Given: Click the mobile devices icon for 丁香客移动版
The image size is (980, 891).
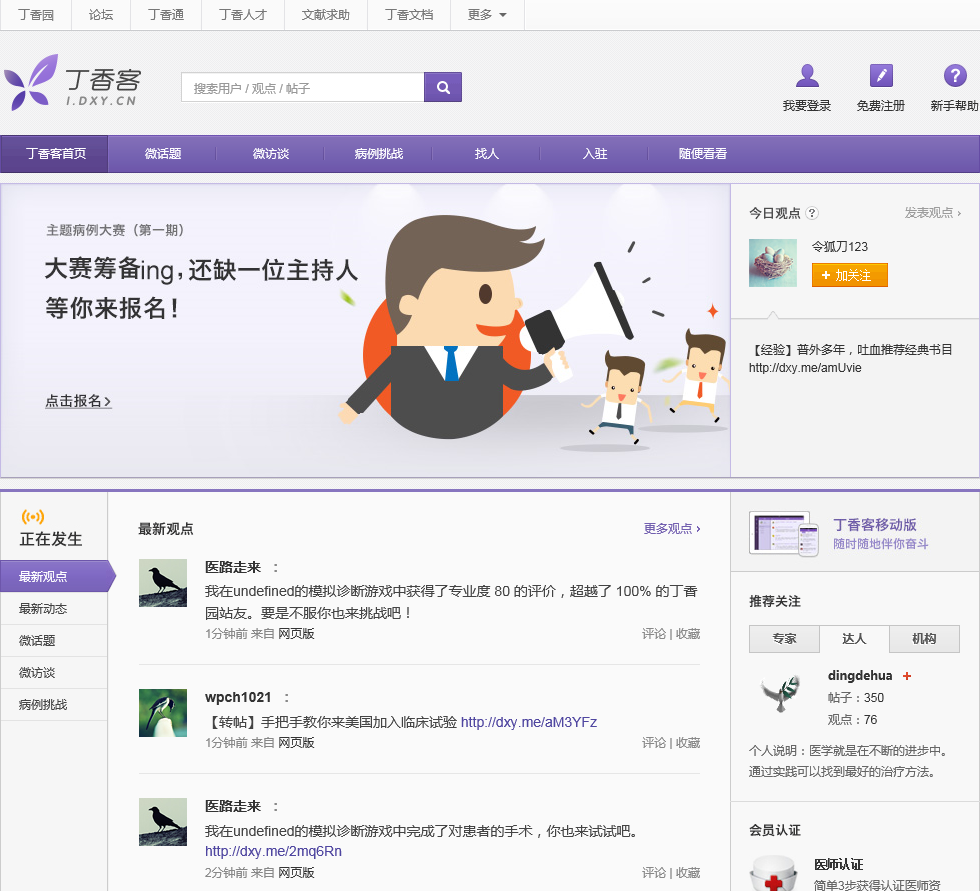Looking at the screenshot, I should point(784,535).
